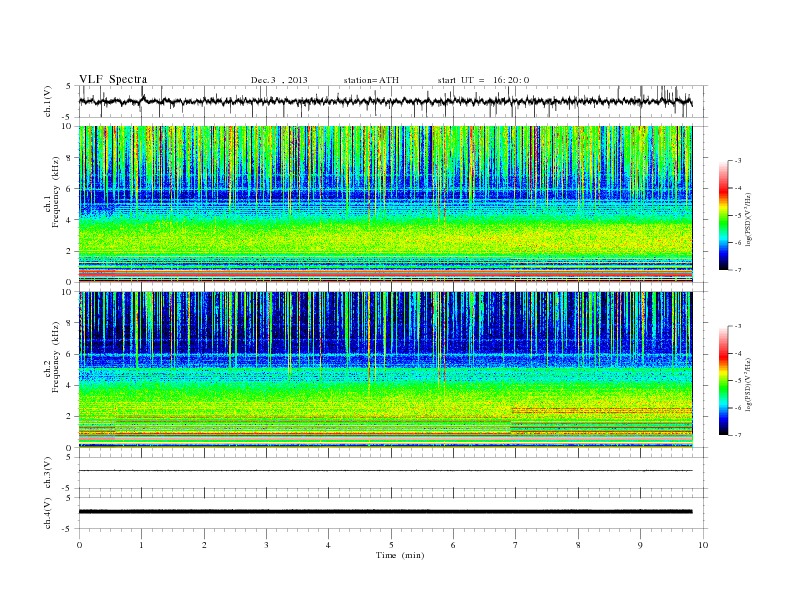Click the "Time (min)" axis title

coord(400,555)
